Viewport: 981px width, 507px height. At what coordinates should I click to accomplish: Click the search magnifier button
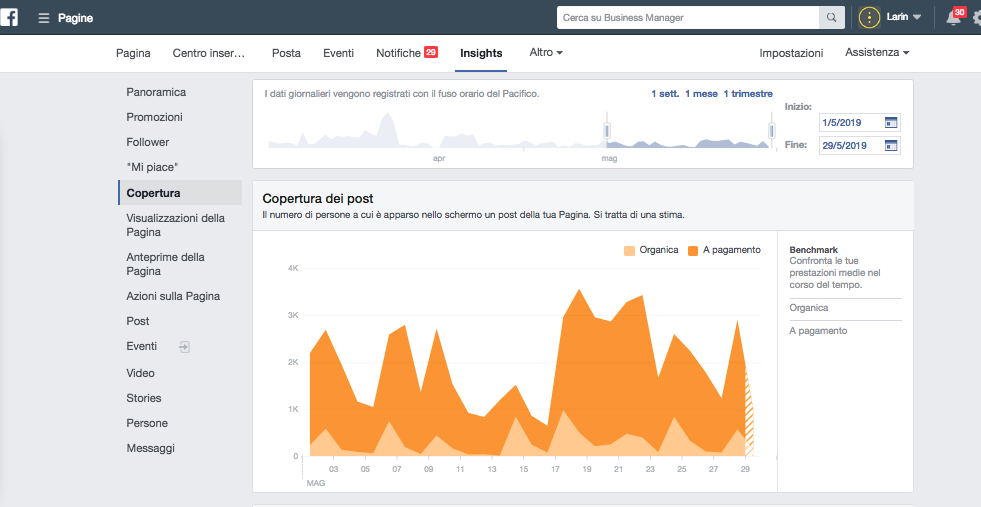[831, 18]
